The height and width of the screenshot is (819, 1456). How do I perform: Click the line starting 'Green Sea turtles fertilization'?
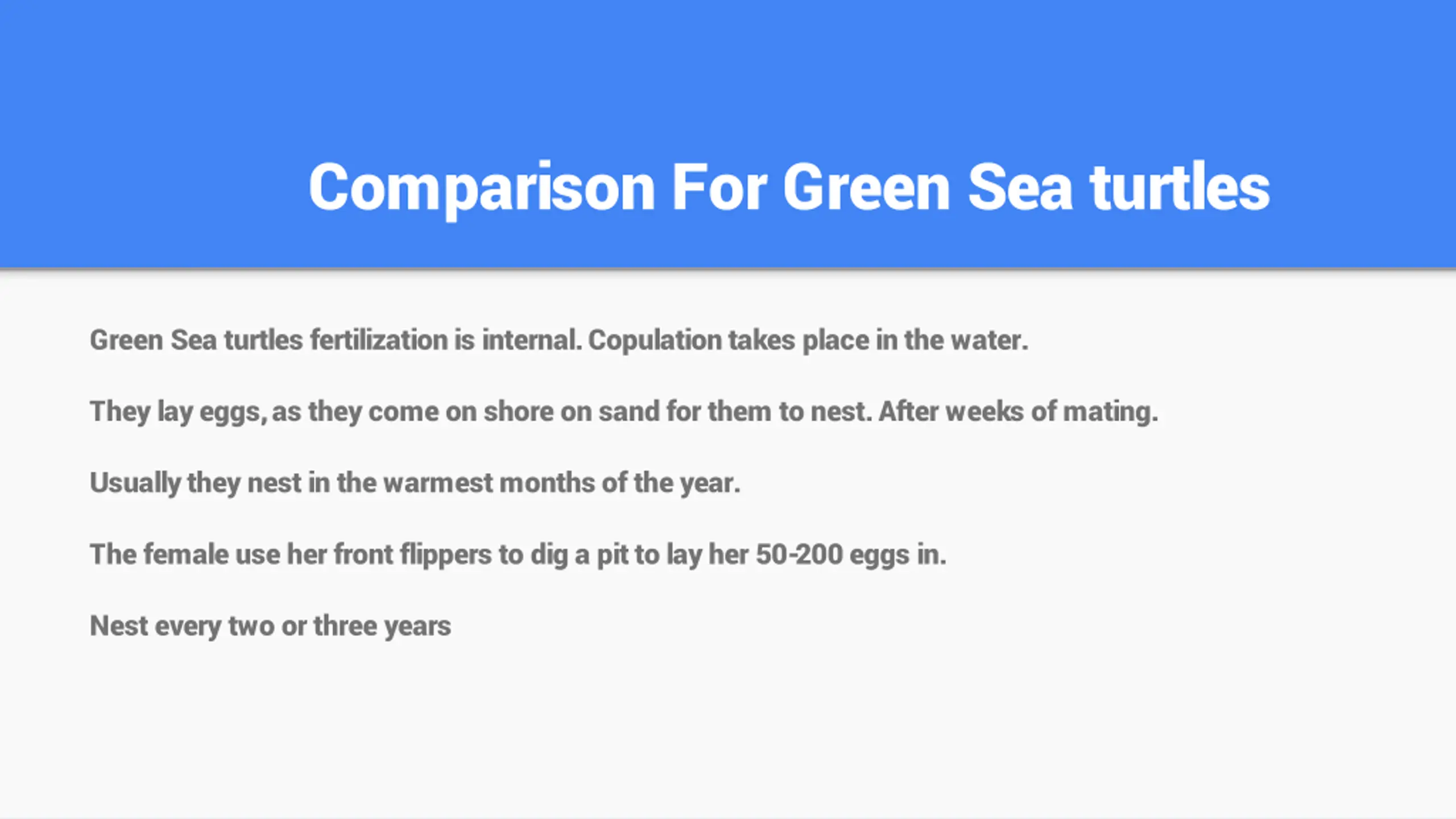tap(559, 341)
